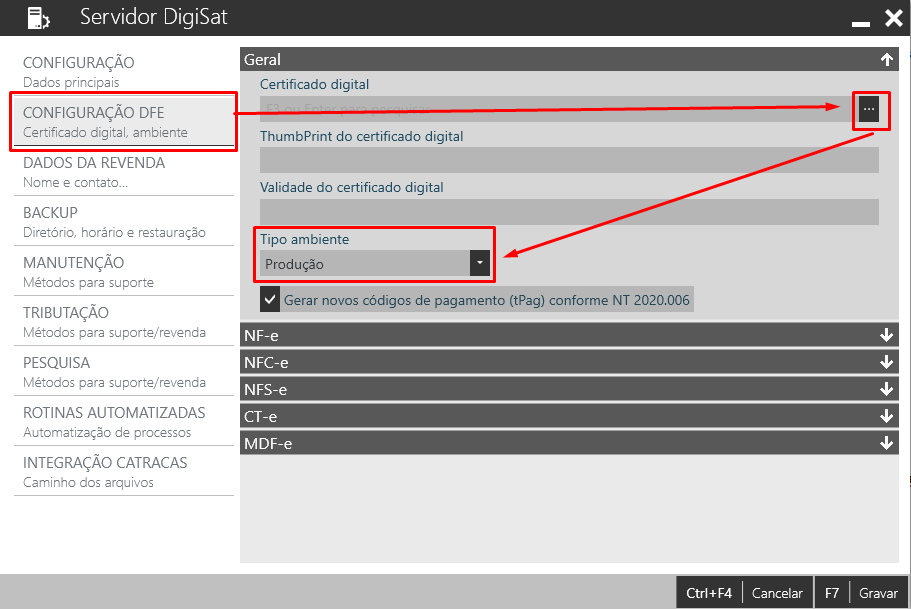Click the Cancelar button
The width and height of the screenshot is (911, 609).
[744, 593]
